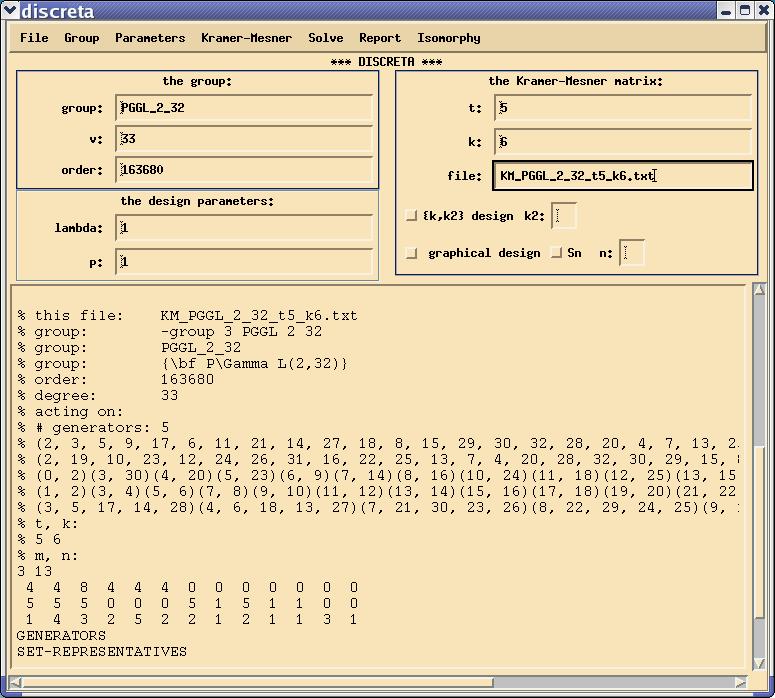Open the Solve menu
The width and height of the screenshot is (775, 698).
coord(325,38)
